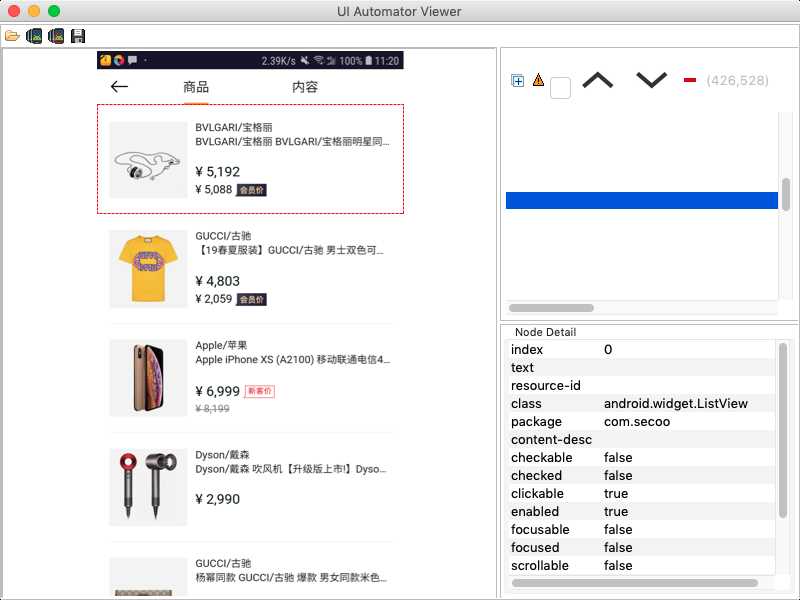Select the Apple iPhone XS (A2100) description

click(x=293, y=359)
